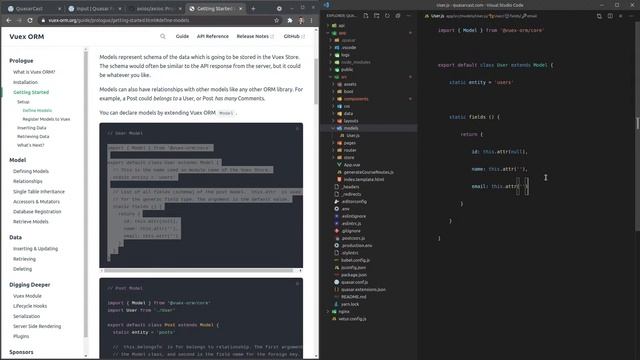
Task: Open API Reference in top nav
Action: pyautogui.click(x=213, y=36)
